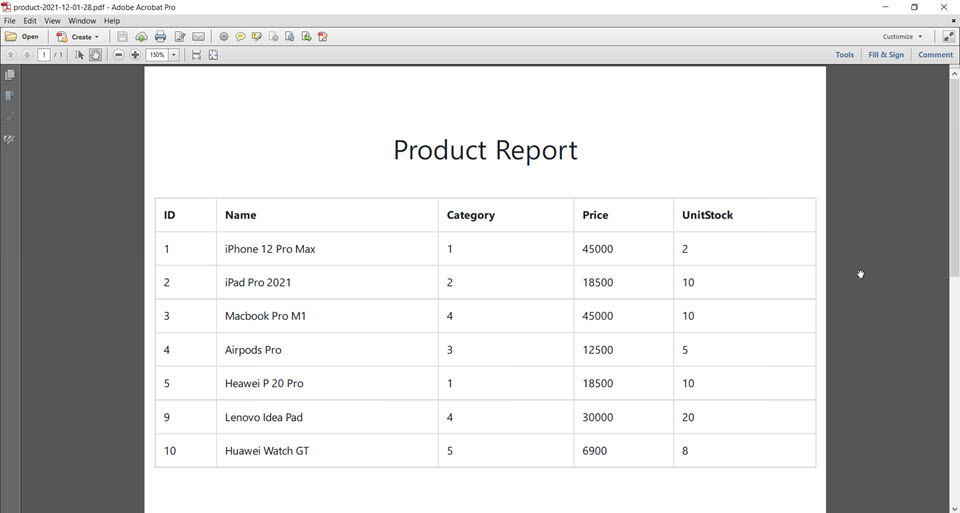Open the Fill & Sign pane

click(x=886, y=55)
